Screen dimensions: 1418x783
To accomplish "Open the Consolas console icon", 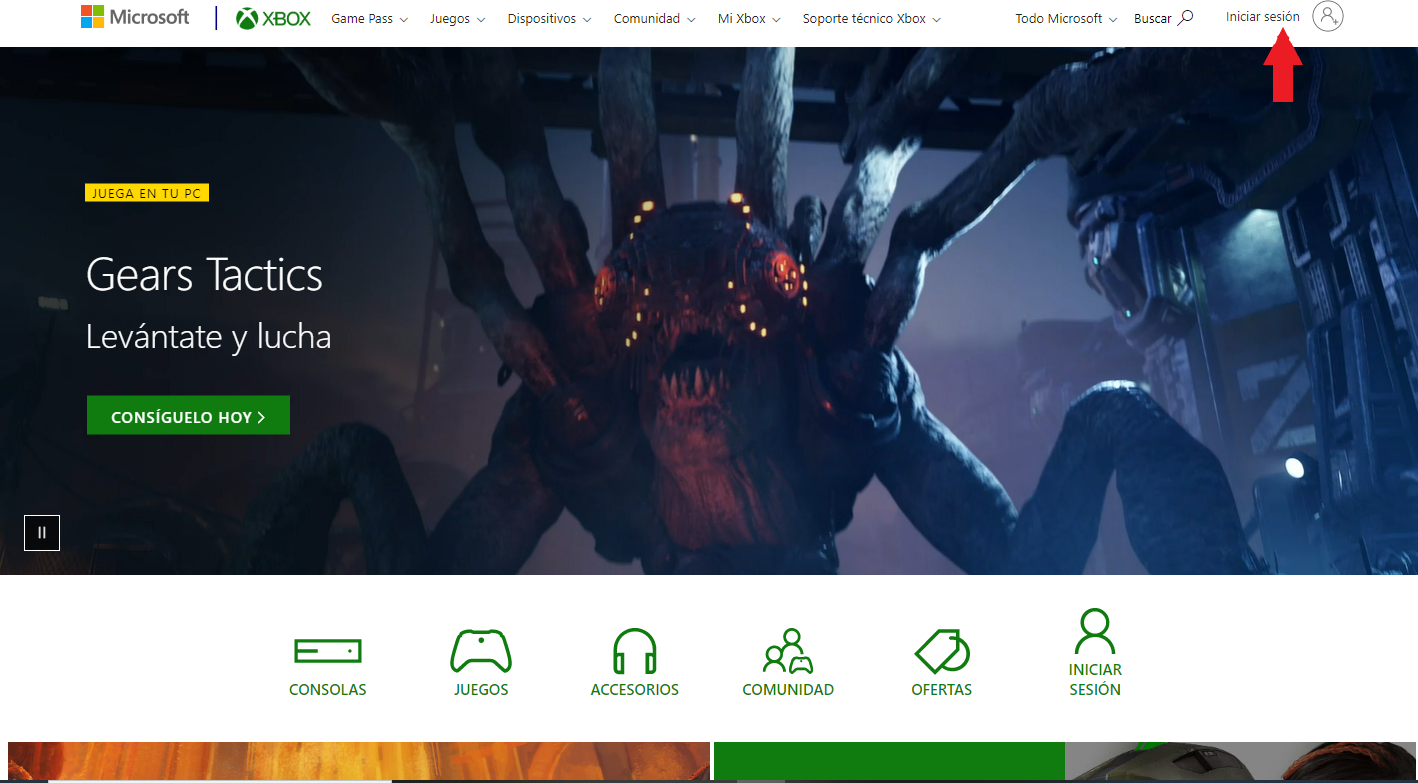I will tap(328, 652).
